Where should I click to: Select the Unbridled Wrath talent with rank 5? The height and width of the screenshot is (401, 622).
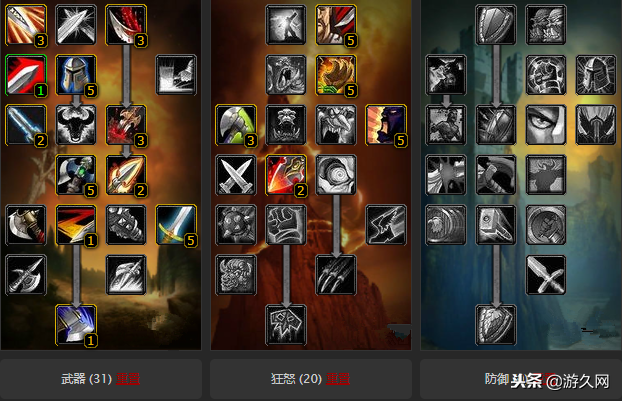click(336, 75)
